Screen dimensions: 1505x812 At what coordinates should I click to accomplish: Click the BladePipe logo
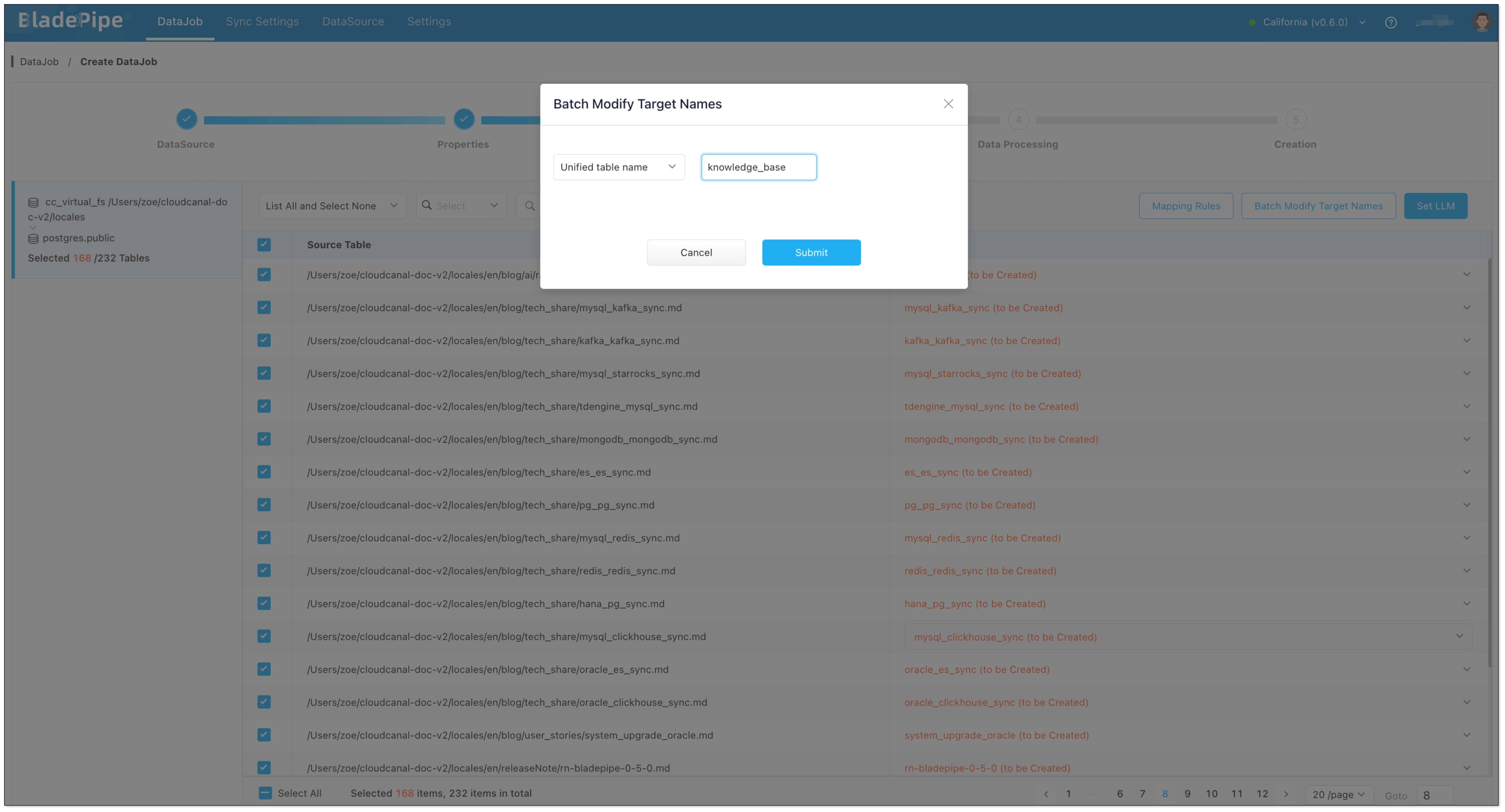tap(71, 21)
